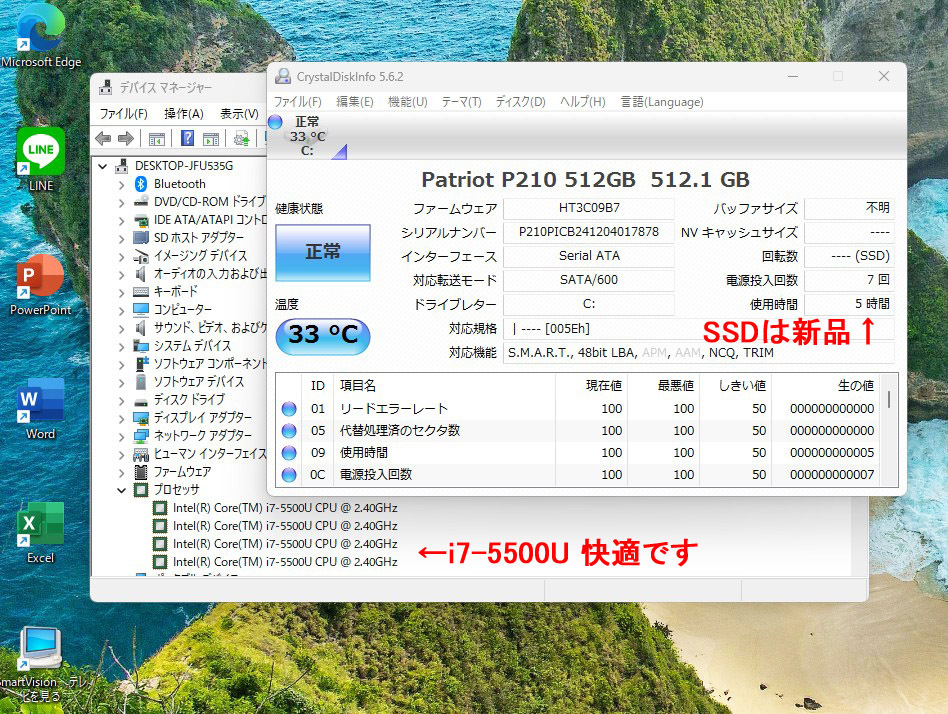Open the 言語(Language) menu in CrystalDiskInfo
The width and height of the screenshot is (948, 714).
coord(662,102)
